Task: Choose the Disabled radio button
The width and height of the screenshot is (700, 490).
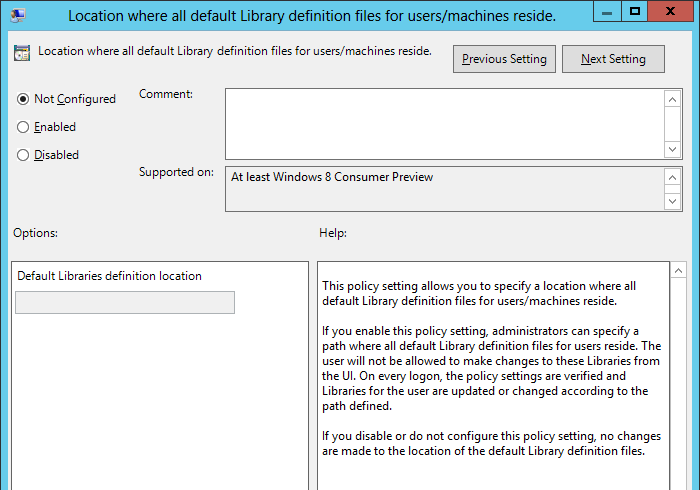Action: tap(24, 155)
